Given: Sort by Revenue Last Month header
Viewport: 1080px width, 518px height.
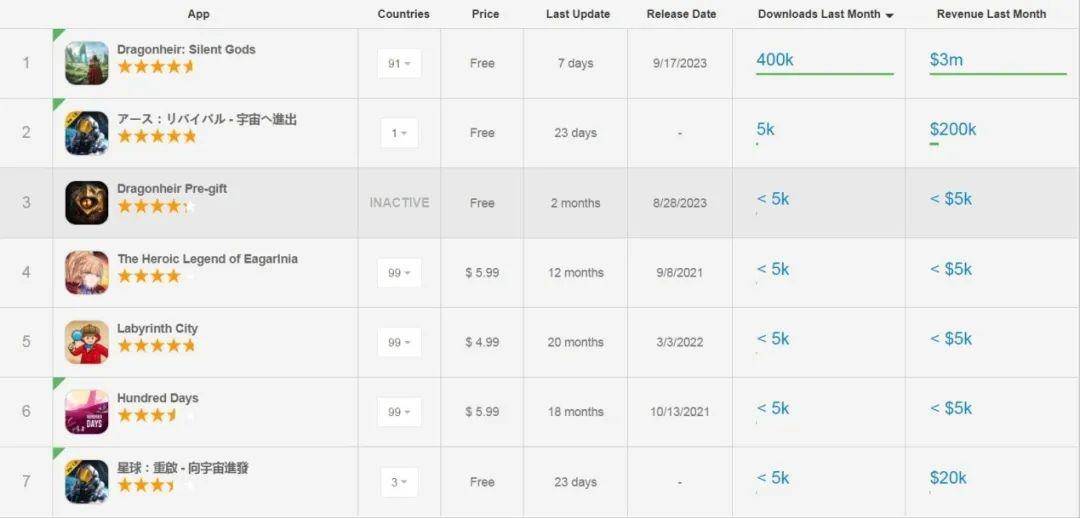Looking at the screenshot, I should tap(991, 14).
